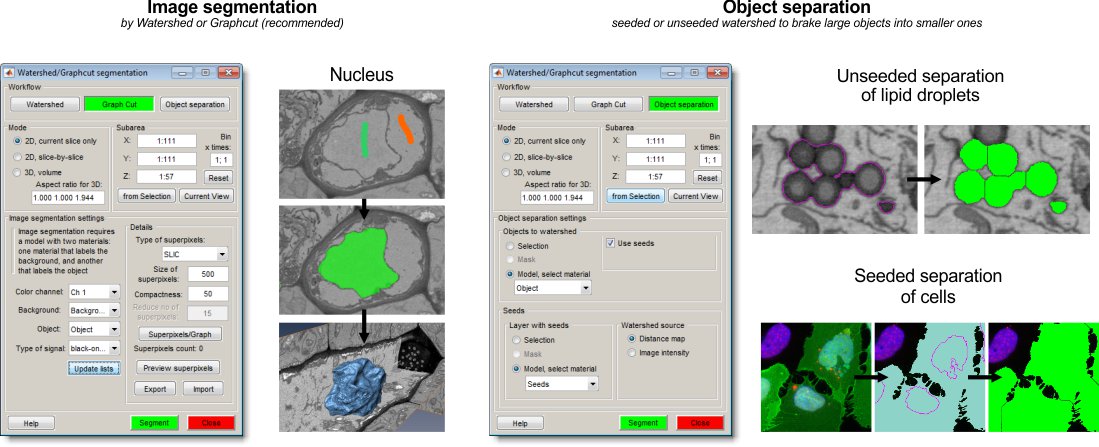Click the Compactness value field
This screenshot has width=1099, height=447.
pos(208,294)
